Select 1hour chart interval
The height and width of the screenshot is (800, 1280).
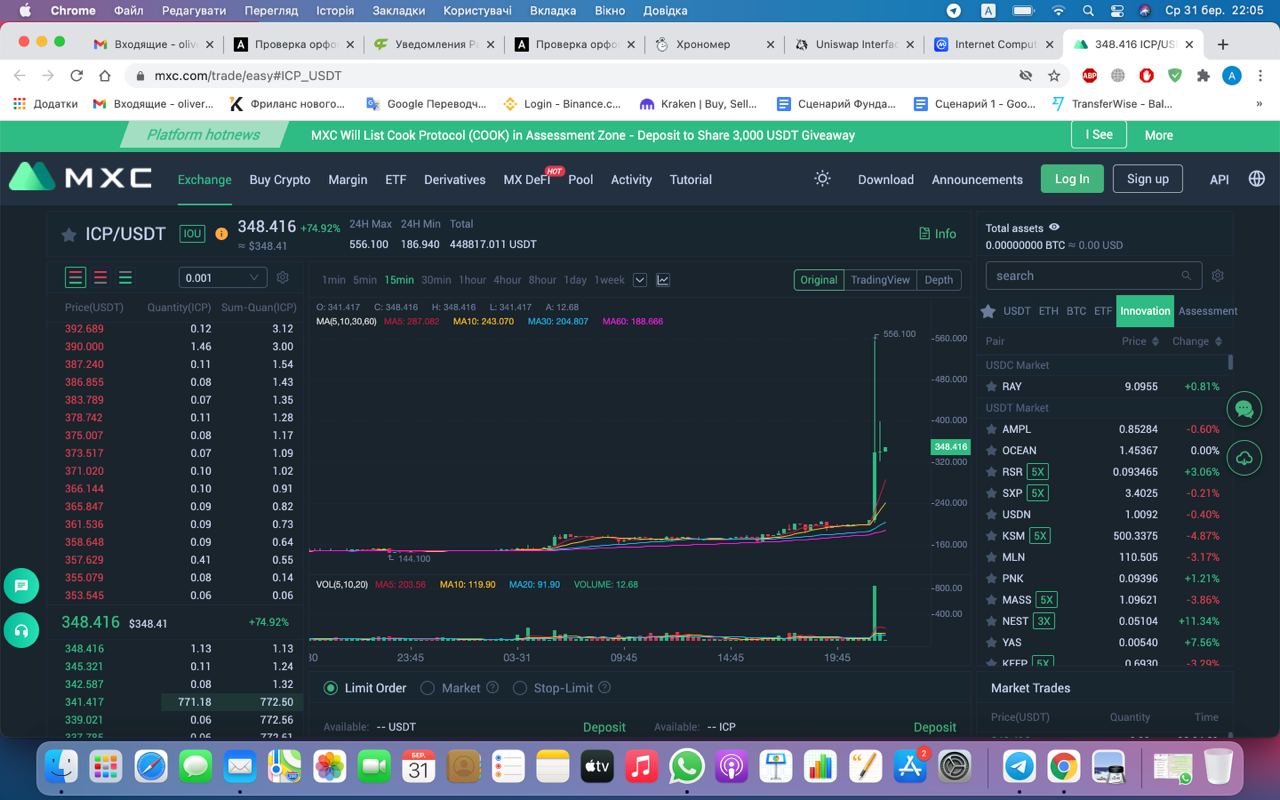(x=472, y=280)
